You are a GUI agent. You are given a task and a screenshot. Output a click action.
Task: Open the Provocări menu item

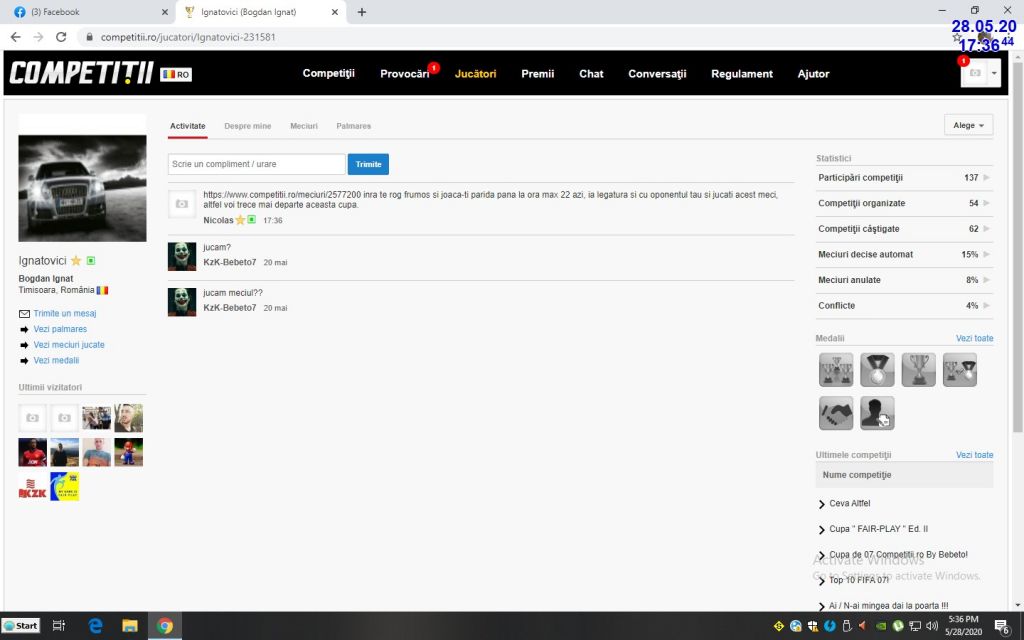tap(404, 74)
